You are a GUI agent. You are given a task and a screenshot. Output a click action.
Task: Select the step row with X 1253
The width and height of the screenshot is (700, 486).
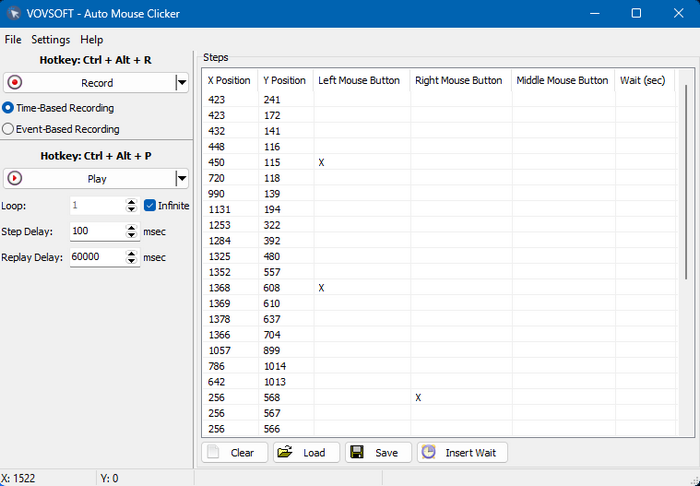click(439, 225)
